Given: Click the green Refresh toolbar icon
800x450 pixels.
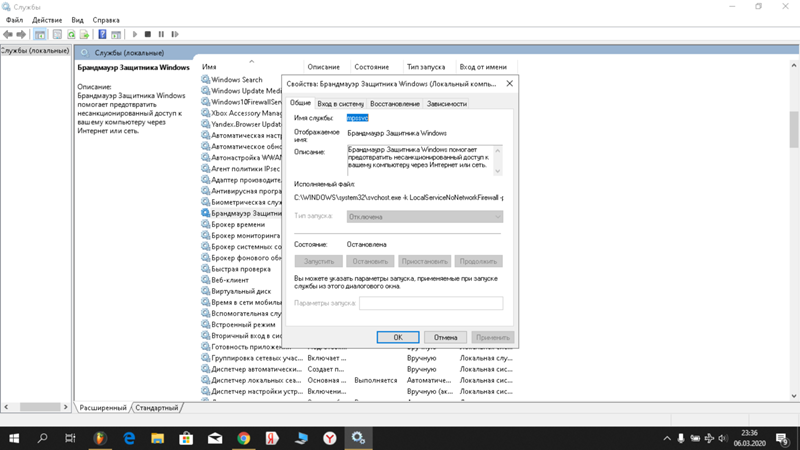Looking at the screenshot, I should (71, 34).
